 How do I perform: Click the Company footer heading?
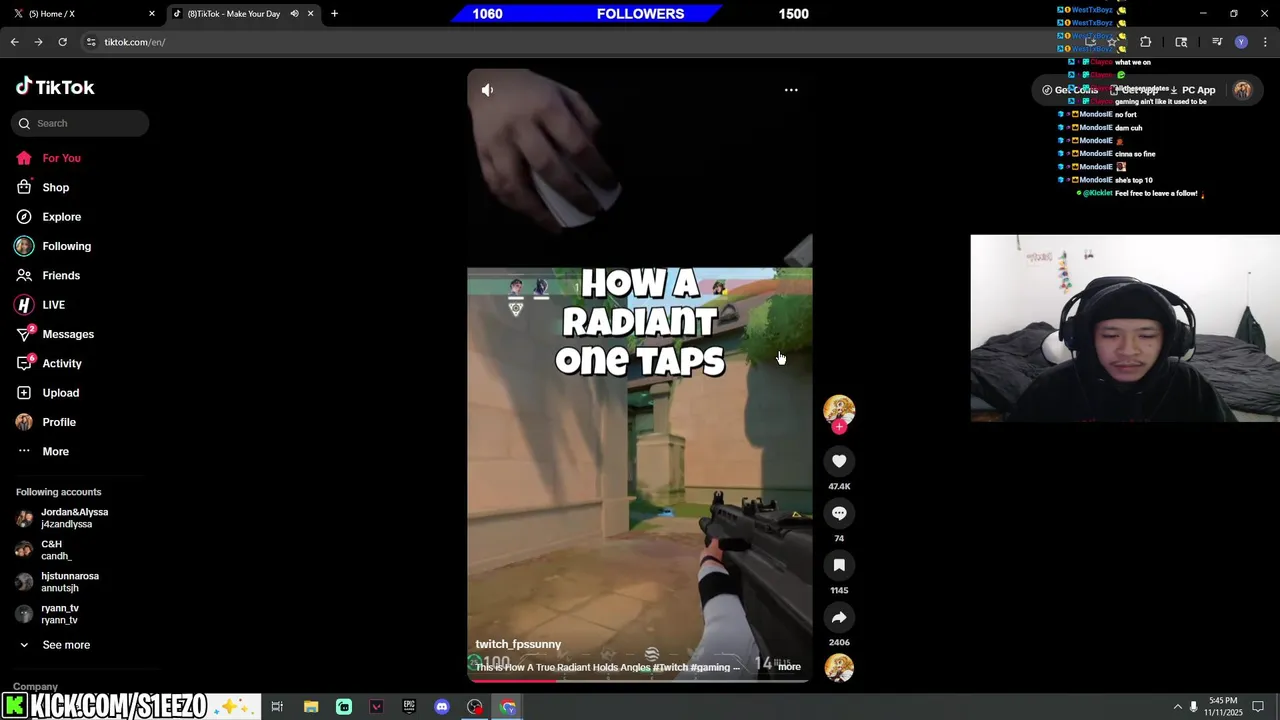tap(35, 687)
